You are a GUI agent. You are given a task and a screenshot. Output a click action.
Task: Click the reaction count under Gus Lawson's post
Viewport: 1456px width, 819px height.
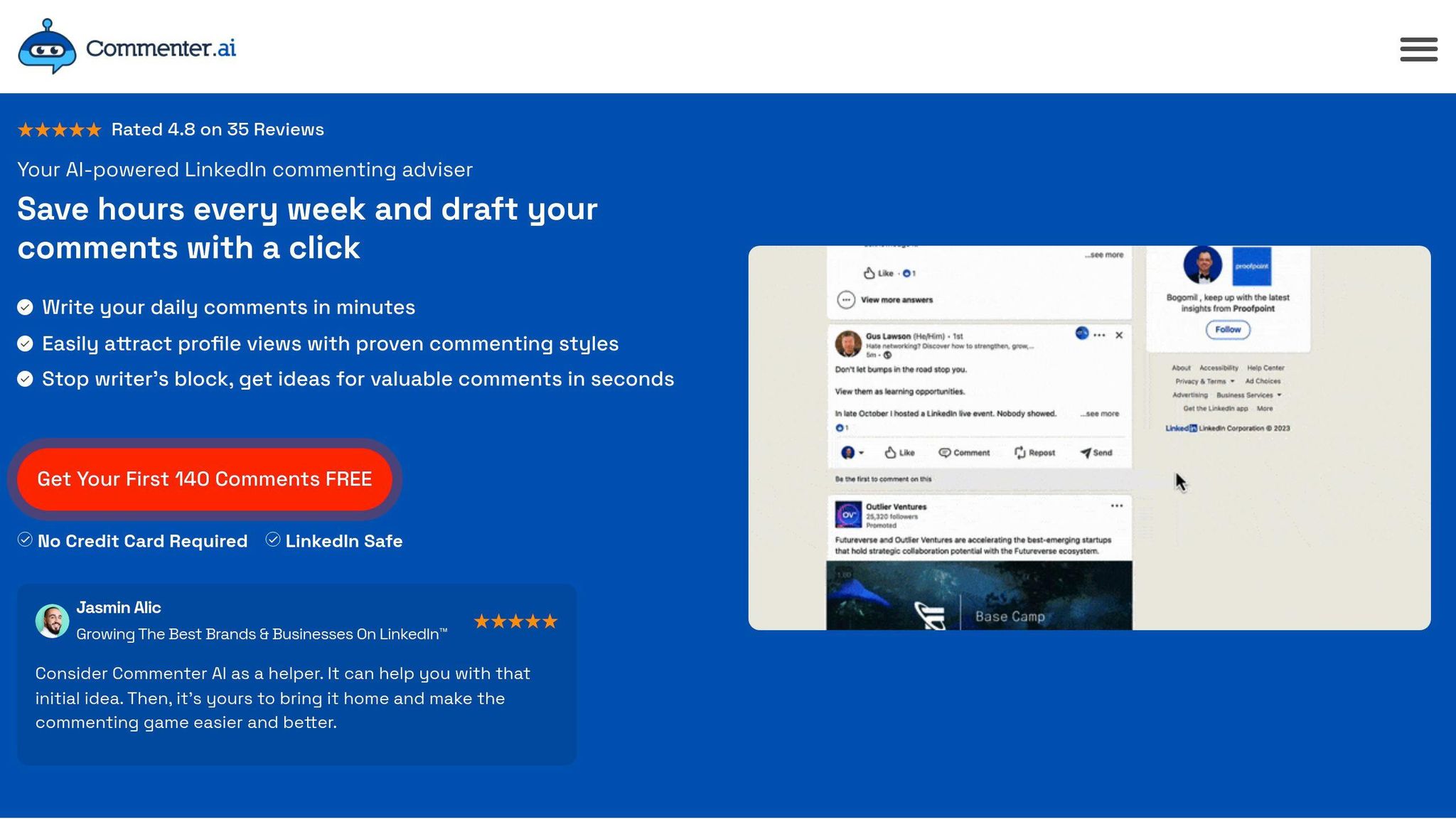point(842,428)
